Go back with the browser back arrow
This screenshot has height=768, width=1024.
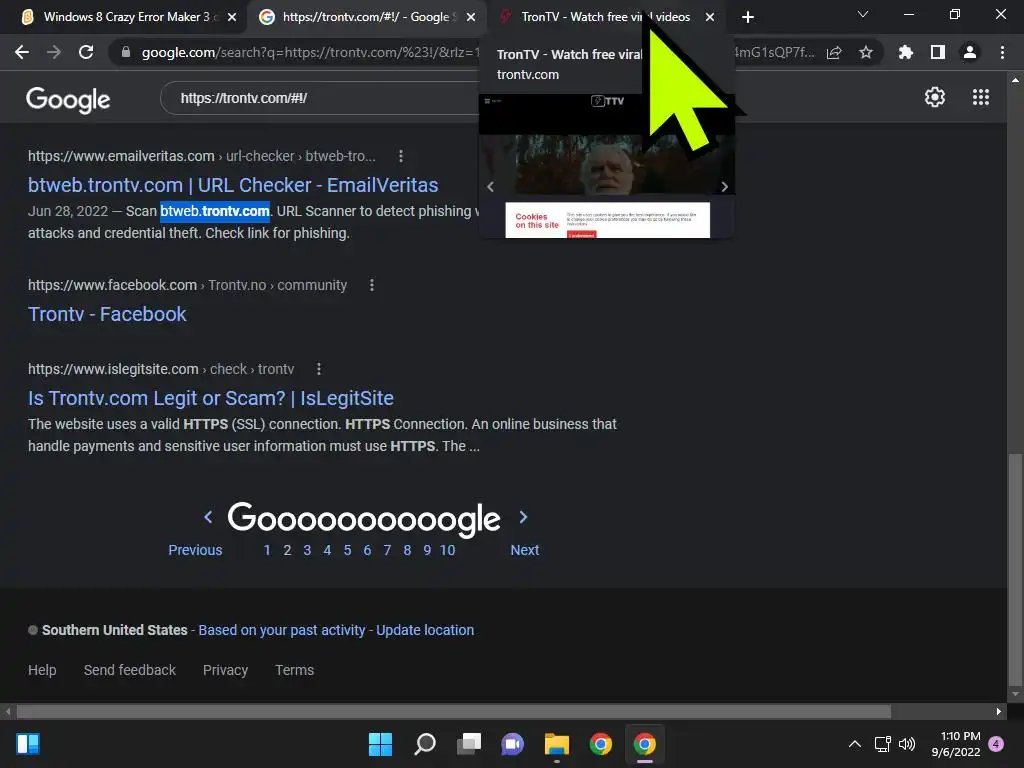22,52
